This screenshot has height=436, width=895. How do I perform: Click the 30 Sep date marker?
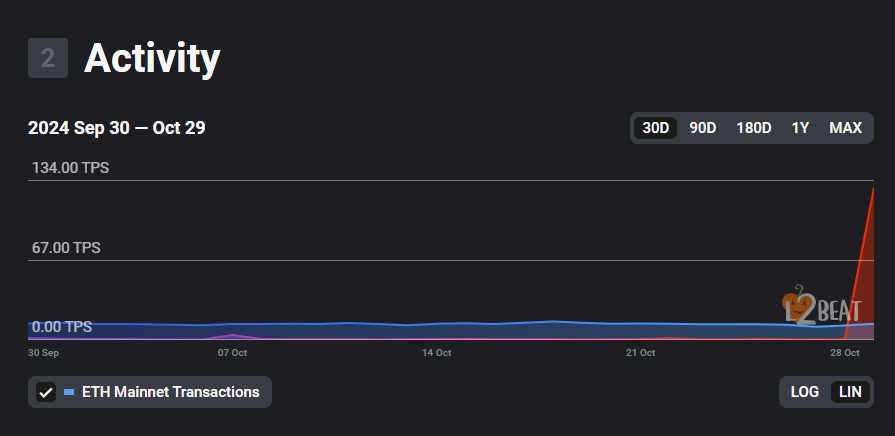coord(43,353)
